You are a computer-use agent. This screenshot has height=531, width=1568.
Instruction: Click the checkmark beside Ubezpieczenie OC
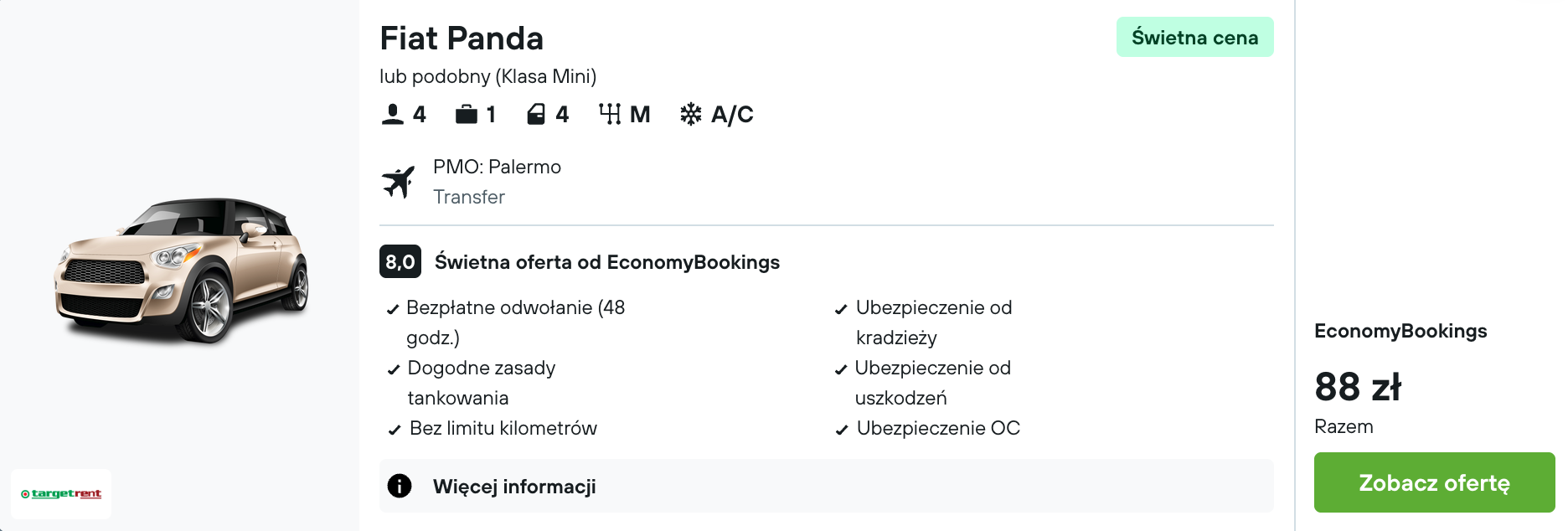click(842, 430)
